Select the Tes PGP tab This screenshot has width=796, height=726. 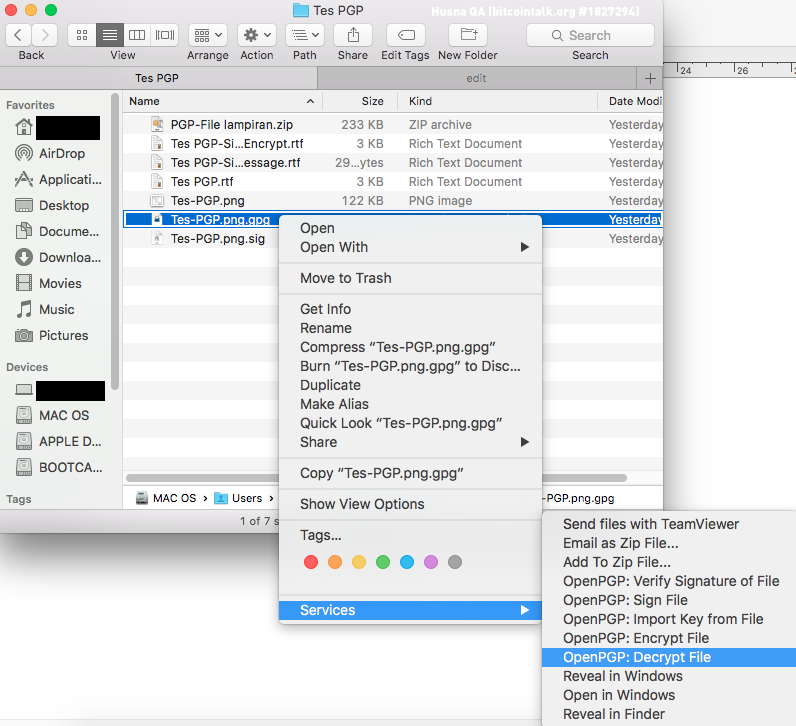[x=157, y=78]
